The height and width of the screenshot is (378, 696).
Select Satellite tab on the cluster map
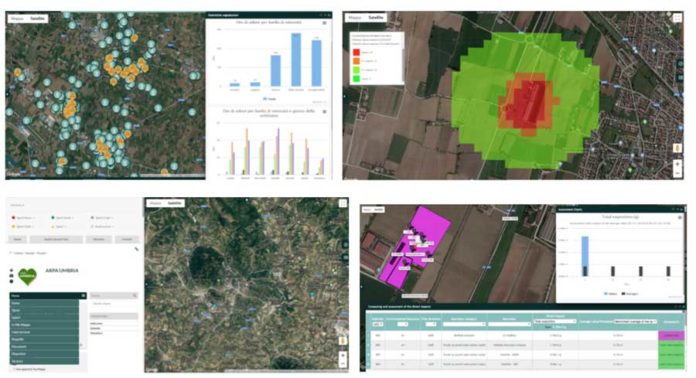click(x=38, y=19)
